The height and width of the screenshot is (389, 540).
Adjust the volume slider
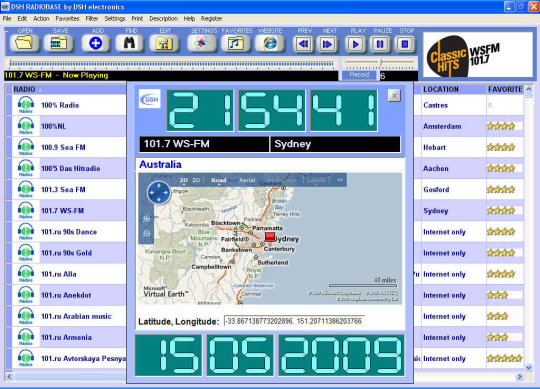tap(381, 63)
